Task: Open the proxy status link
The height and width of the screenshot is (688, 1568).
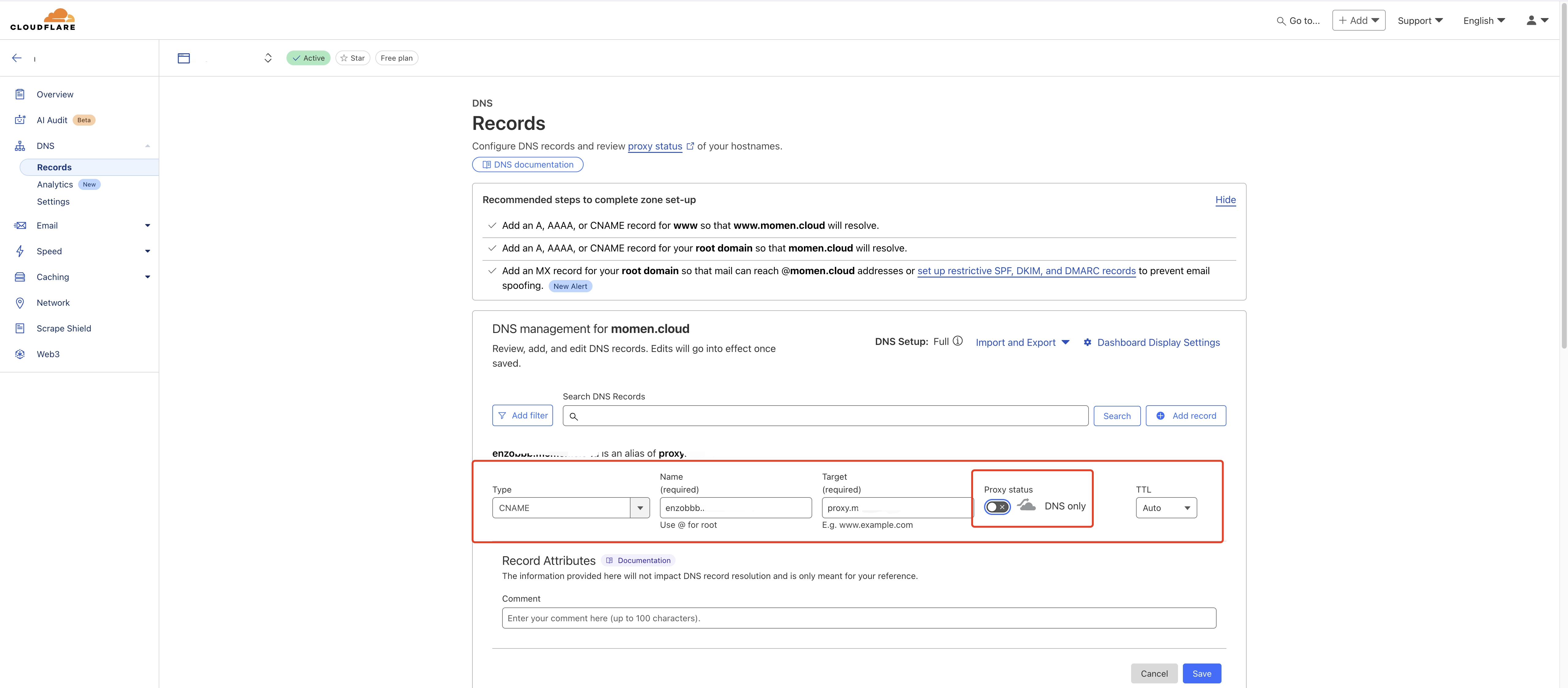Action: (655, 146)
